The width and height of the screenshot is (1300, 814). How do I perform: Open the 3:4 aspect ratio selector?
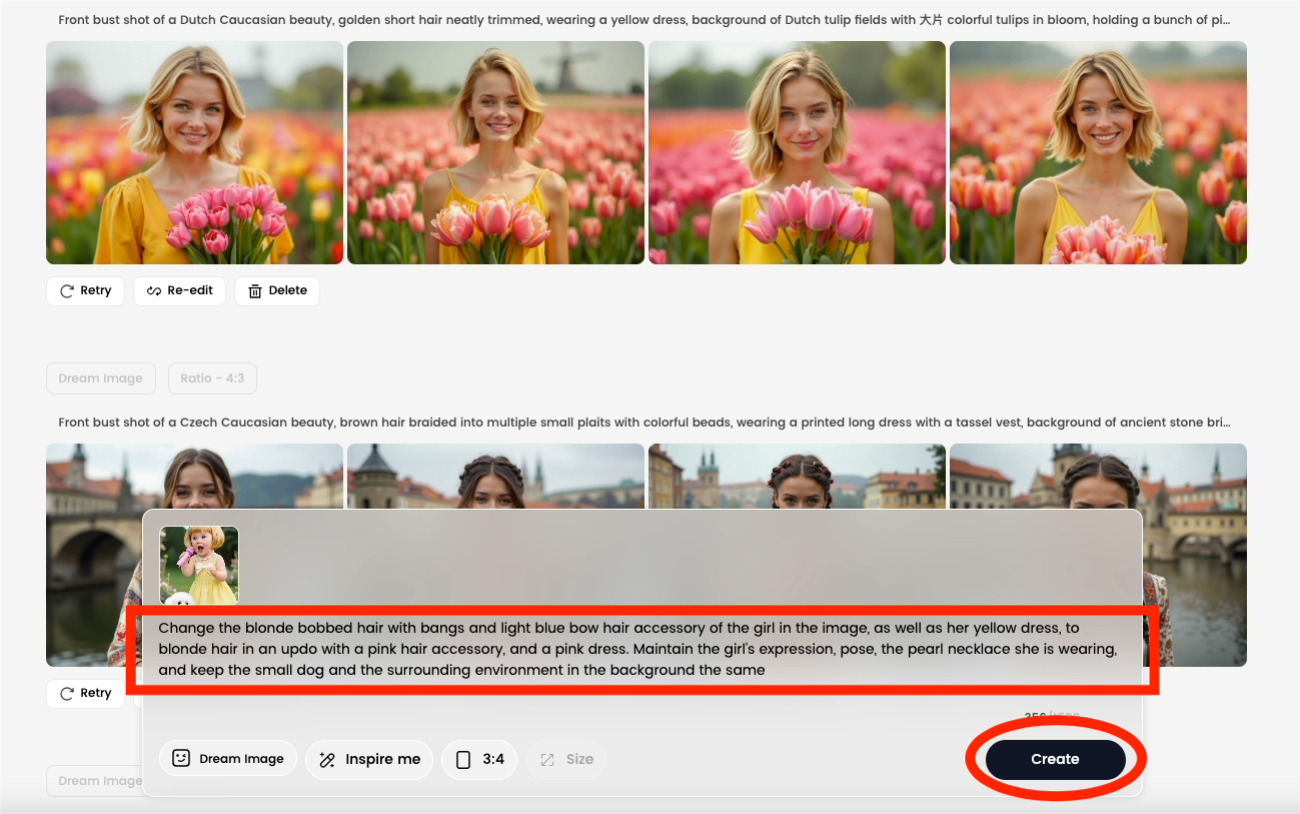480,759
